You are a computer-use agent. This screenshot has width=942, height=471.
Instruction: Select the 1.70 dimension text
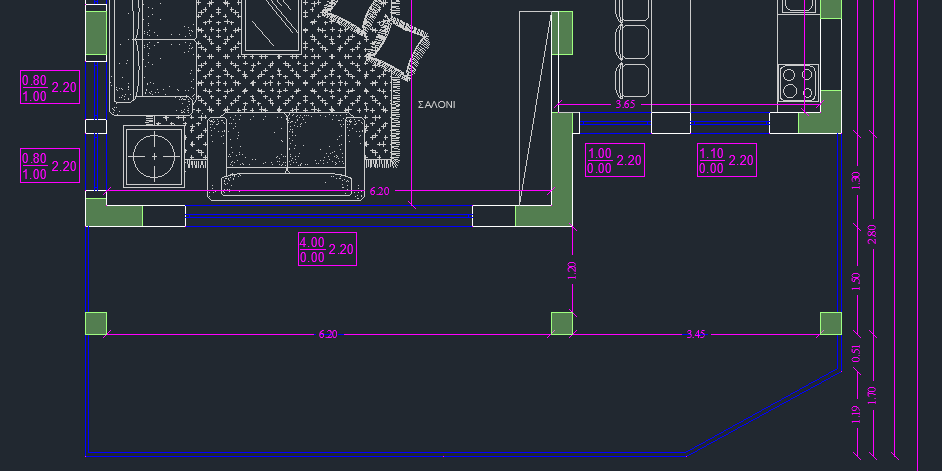tap(872, 395)
